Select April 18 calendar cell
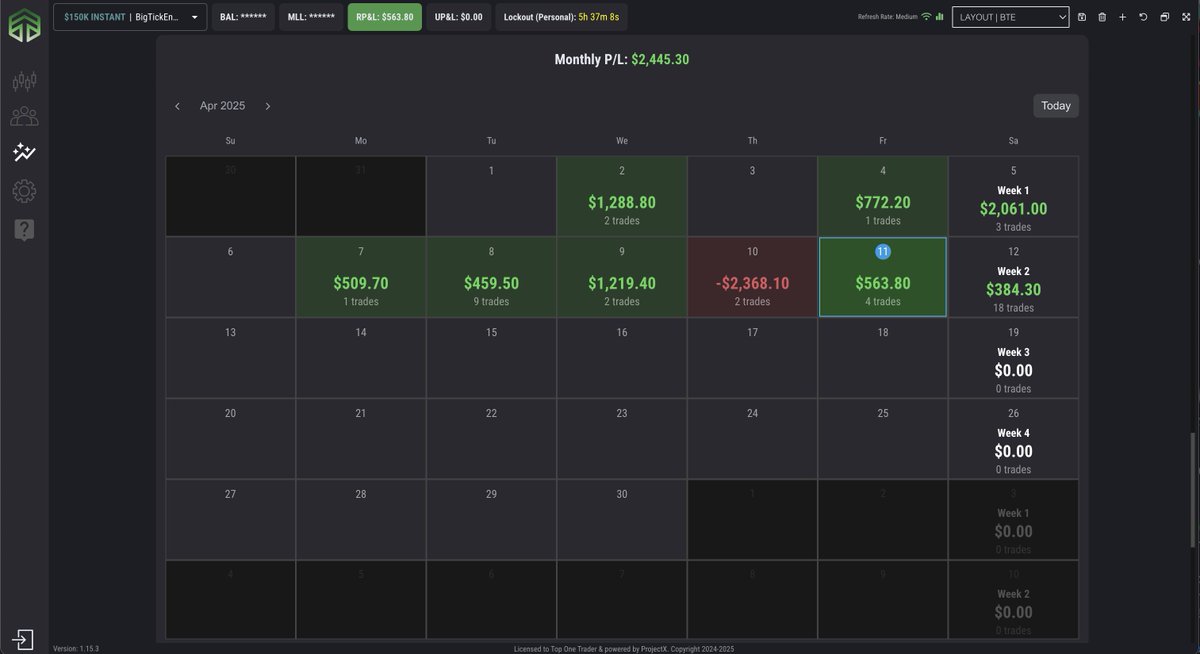Screen dimensions: 1200x654 [883, 358]
